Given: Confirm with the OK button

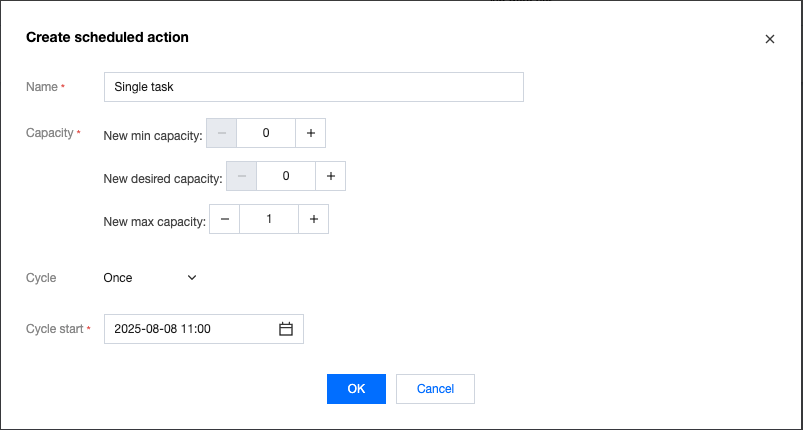Looking at the screenshot, I should (x=356, y=388).
